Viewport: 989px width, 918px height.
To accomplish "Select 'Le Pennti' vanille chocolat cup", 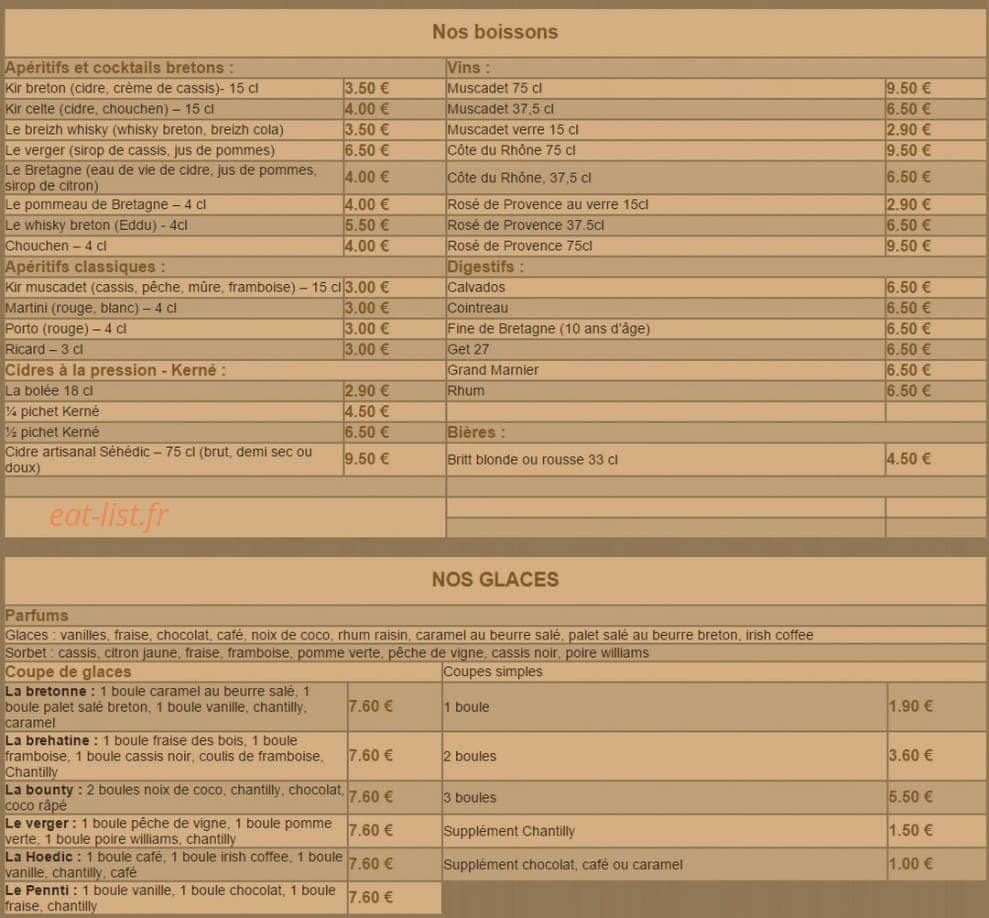I will [170, 898].
